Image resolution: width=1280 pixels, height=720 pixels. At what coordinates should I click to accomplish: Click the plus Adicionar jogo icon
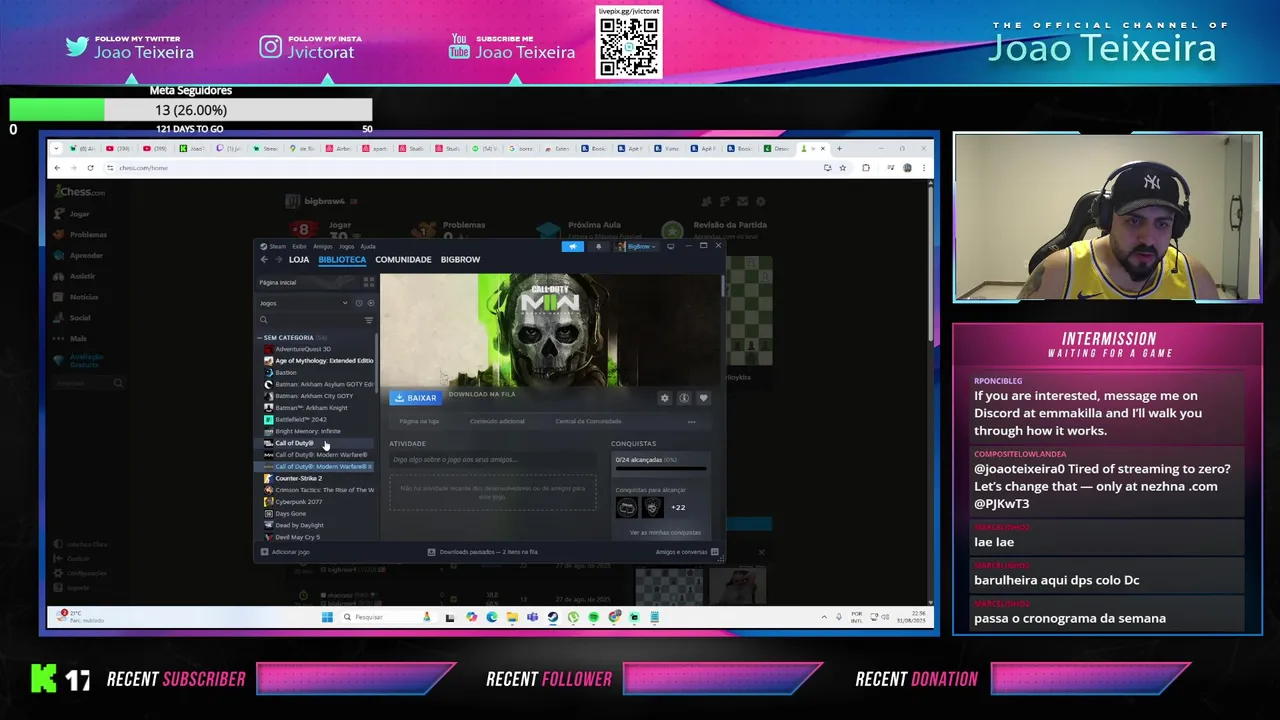pos(264,552)
